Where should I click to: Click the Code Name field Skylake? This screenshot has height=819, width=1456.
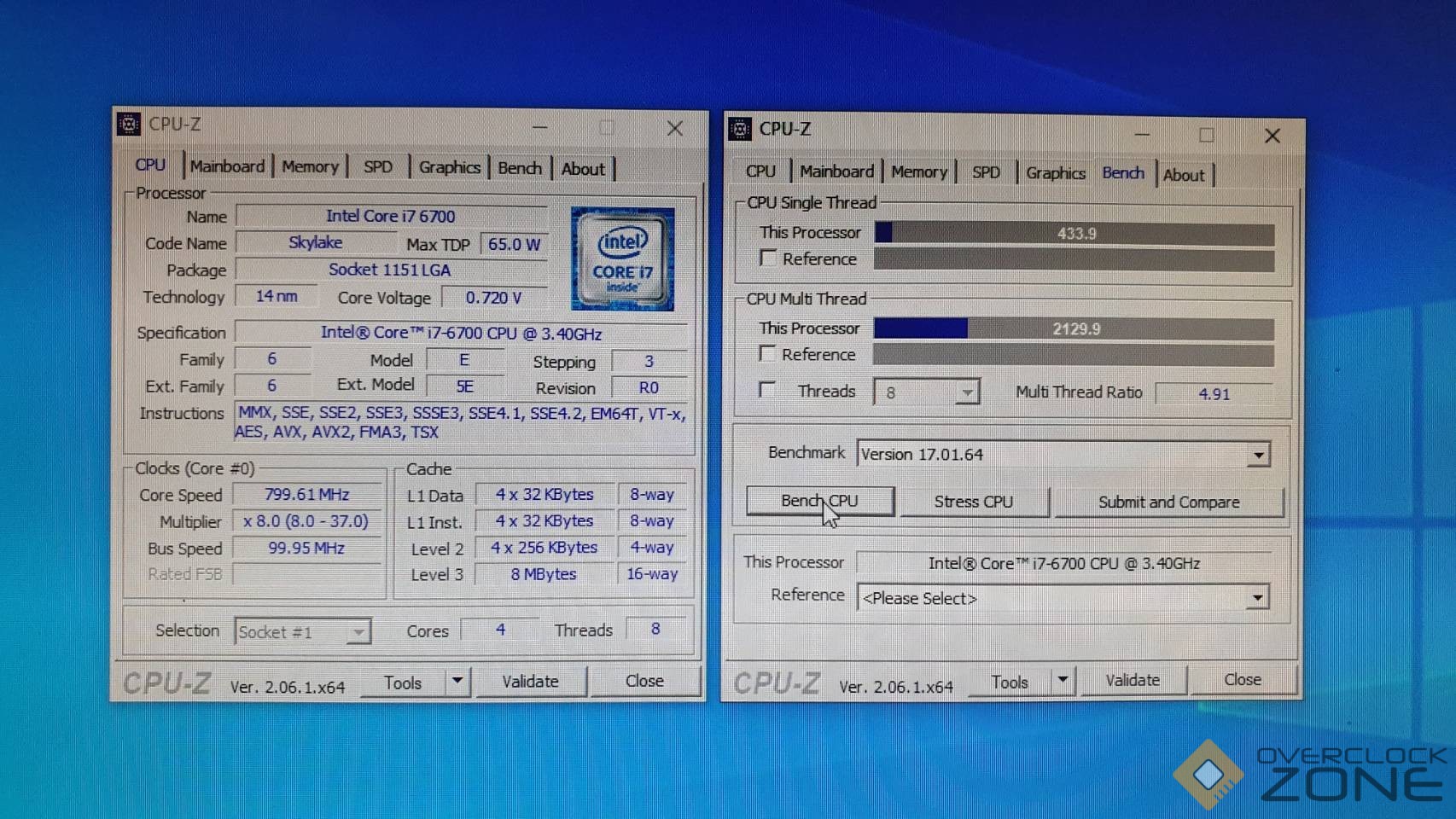[316, 243]
